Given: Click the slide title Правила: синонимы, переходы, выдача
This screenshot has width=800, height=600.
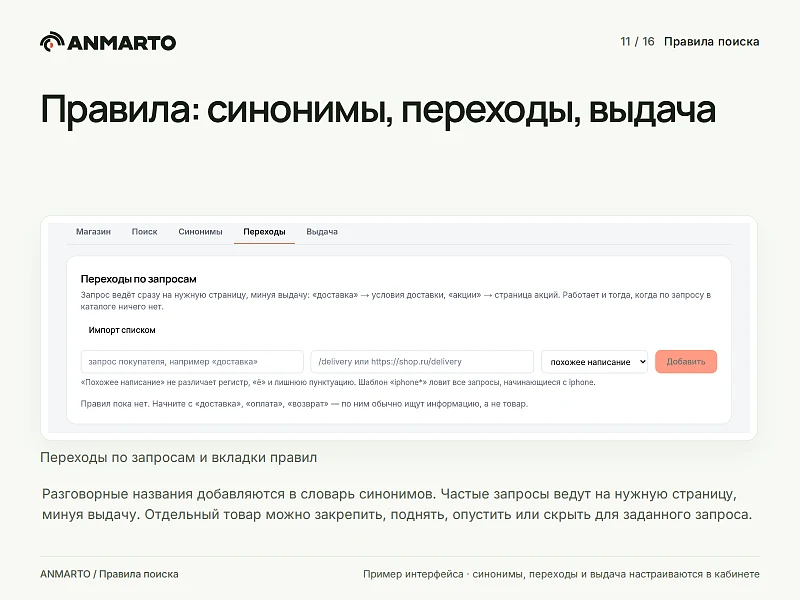Looking at the screenshot, I should pyautogui.click(x=378, y=109).
